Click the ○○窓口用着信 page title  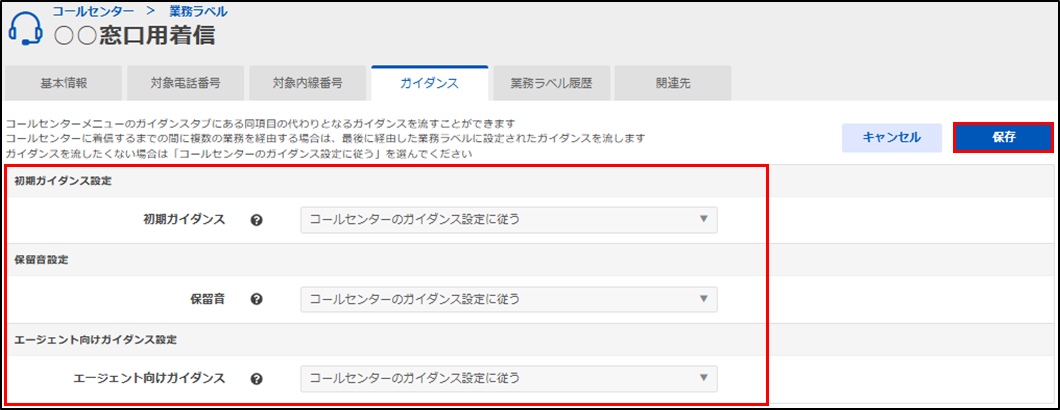click(x=134, y=37)
